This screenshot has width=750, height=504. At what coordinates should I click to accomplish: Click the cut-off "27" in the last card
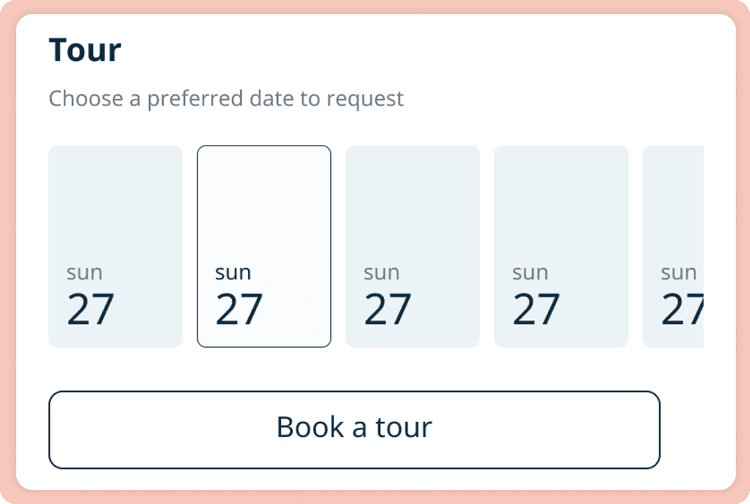tap(682, 310)
